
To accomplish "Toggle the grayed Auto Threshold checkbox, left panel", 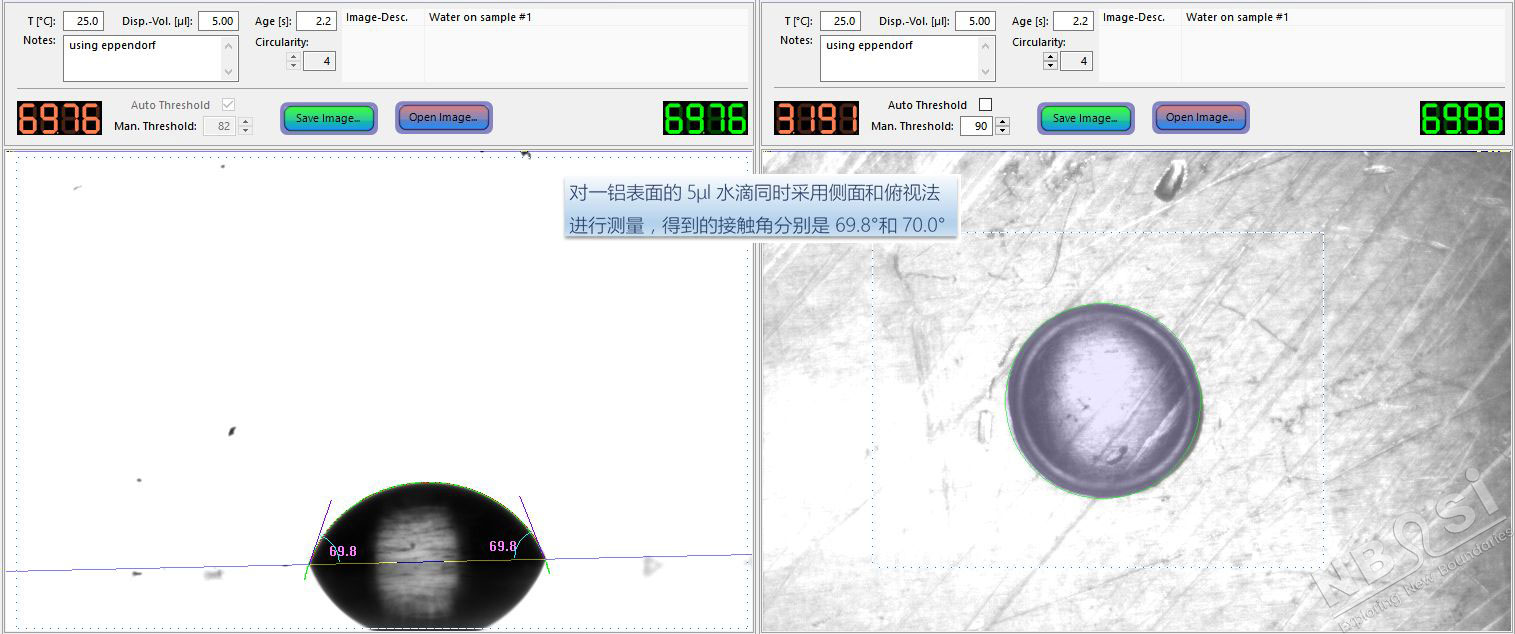I will (228, 105).
